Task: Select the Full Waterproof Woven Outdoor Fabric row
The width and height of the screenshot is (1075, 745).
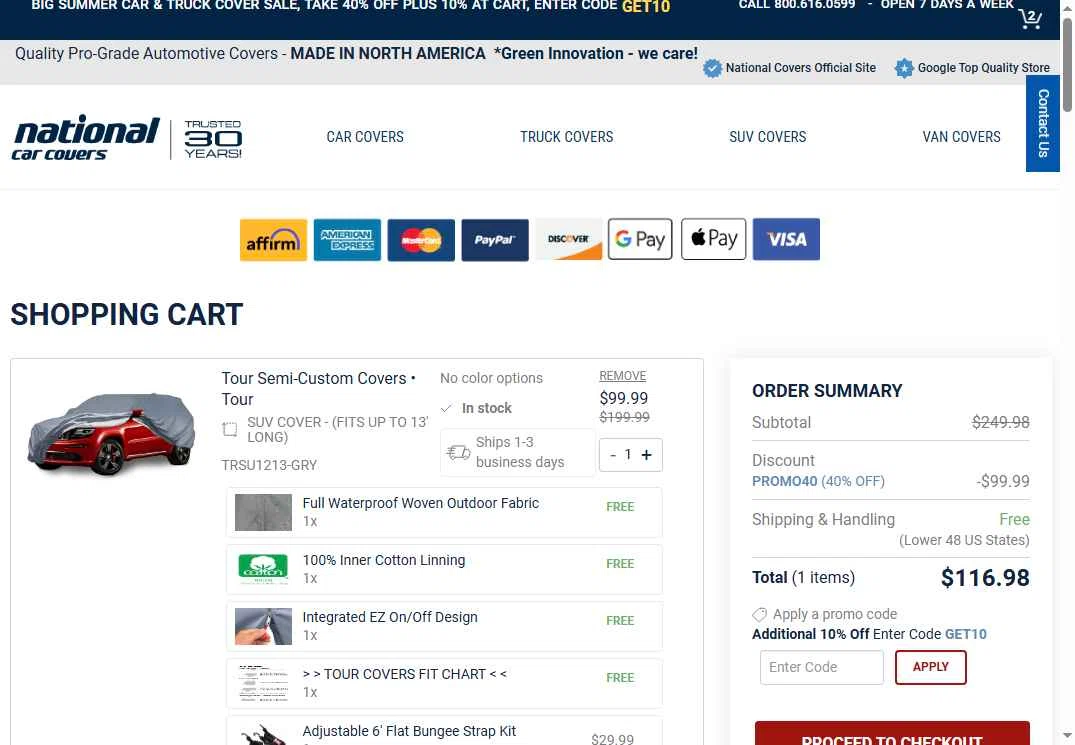Action: 444,513
